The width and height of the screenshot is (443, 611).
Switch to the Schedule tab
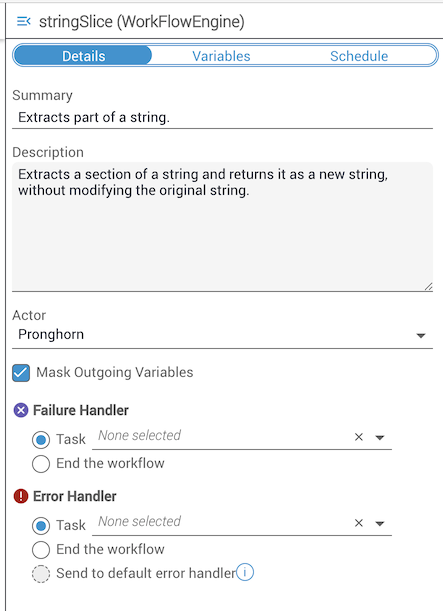(x=359, y=56)
